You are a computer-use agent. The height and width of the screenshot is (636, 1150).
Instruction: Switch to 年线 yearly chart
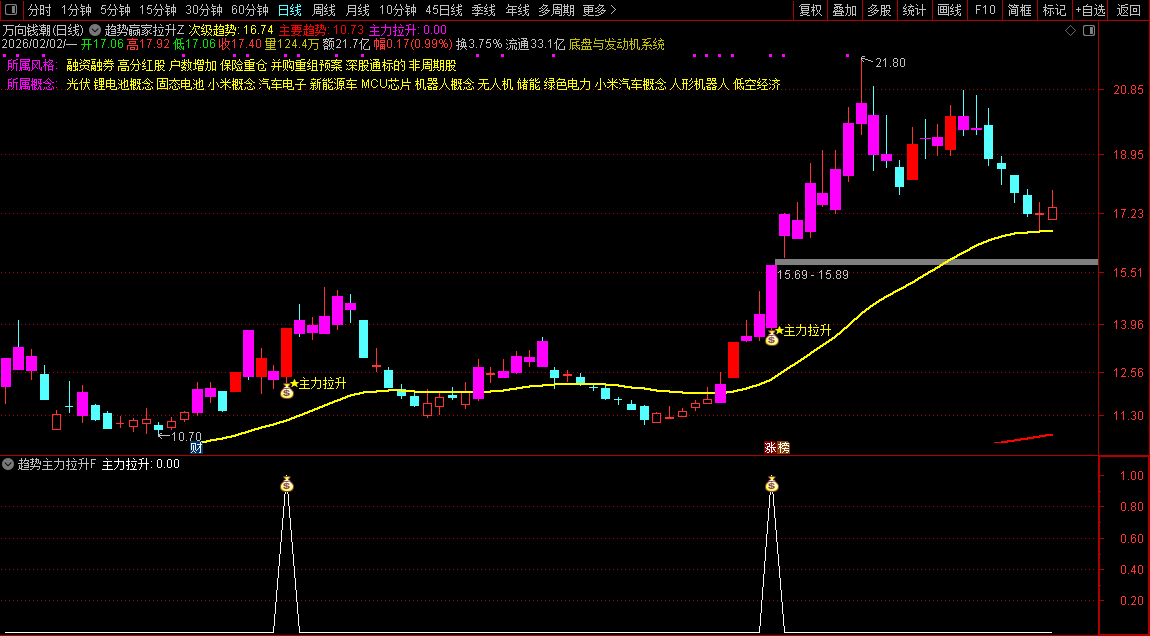tap(517, 10)
